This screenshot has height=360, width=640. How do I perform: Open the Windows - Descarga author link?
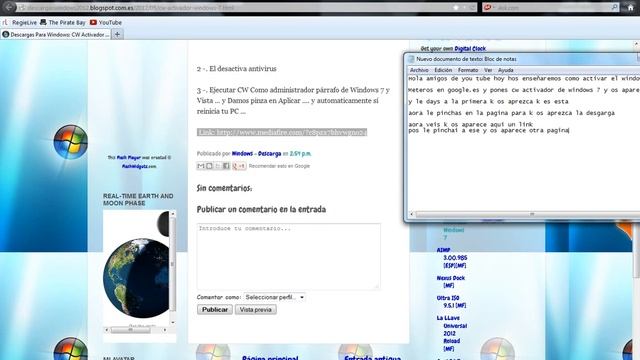pyautogui.click(x=256, y=153)
